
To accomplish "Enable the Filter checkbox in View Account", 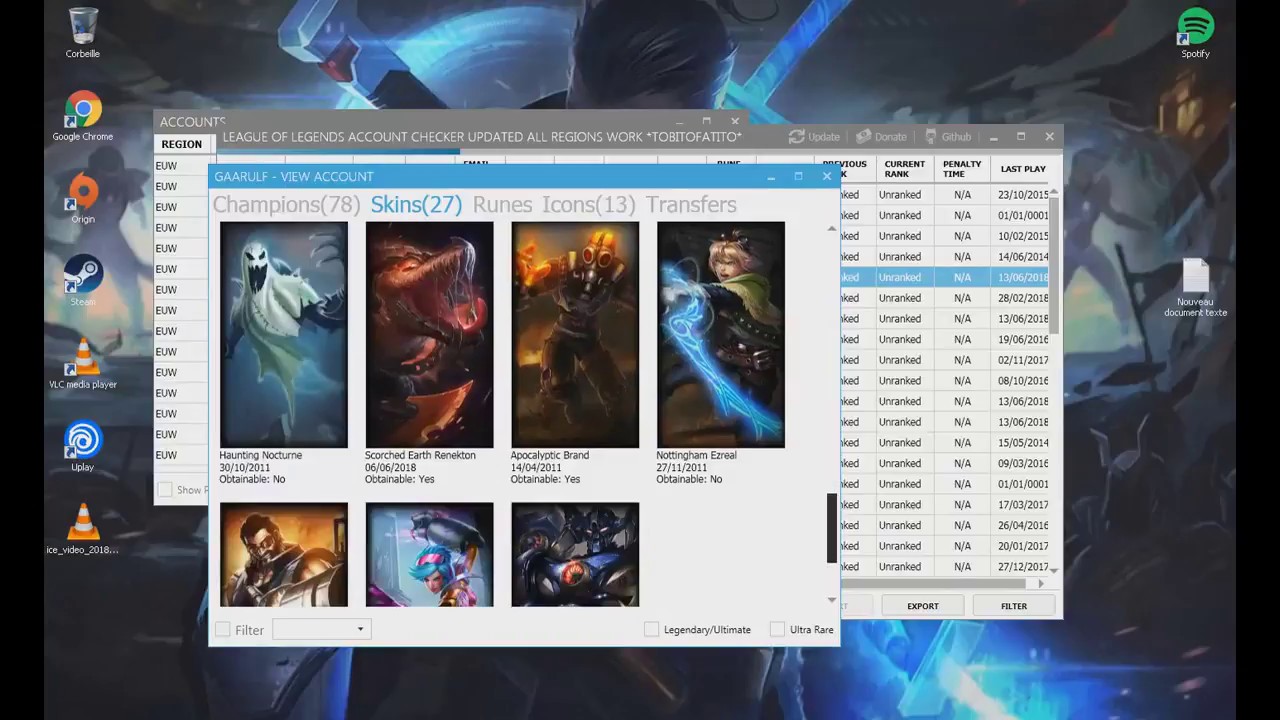I will click(x=223, y=629).
